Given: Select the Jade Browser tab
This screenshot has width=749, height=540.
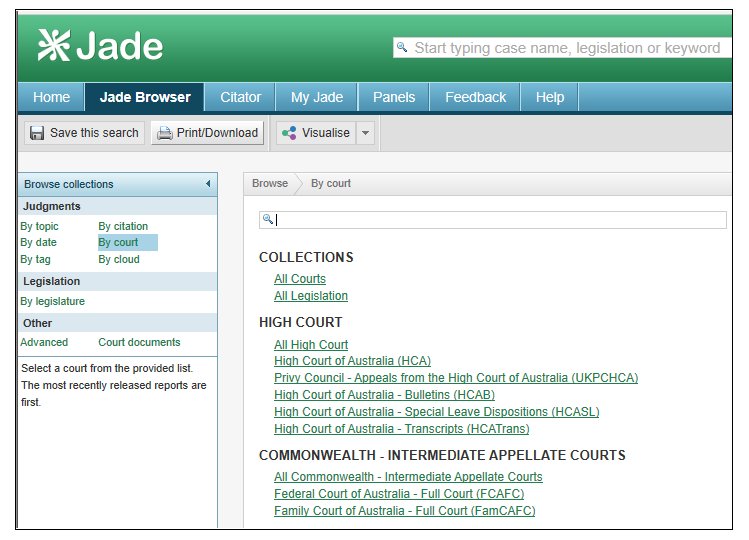Looking at the screenshot, I should pyautogui.click(x=145, y=97).
